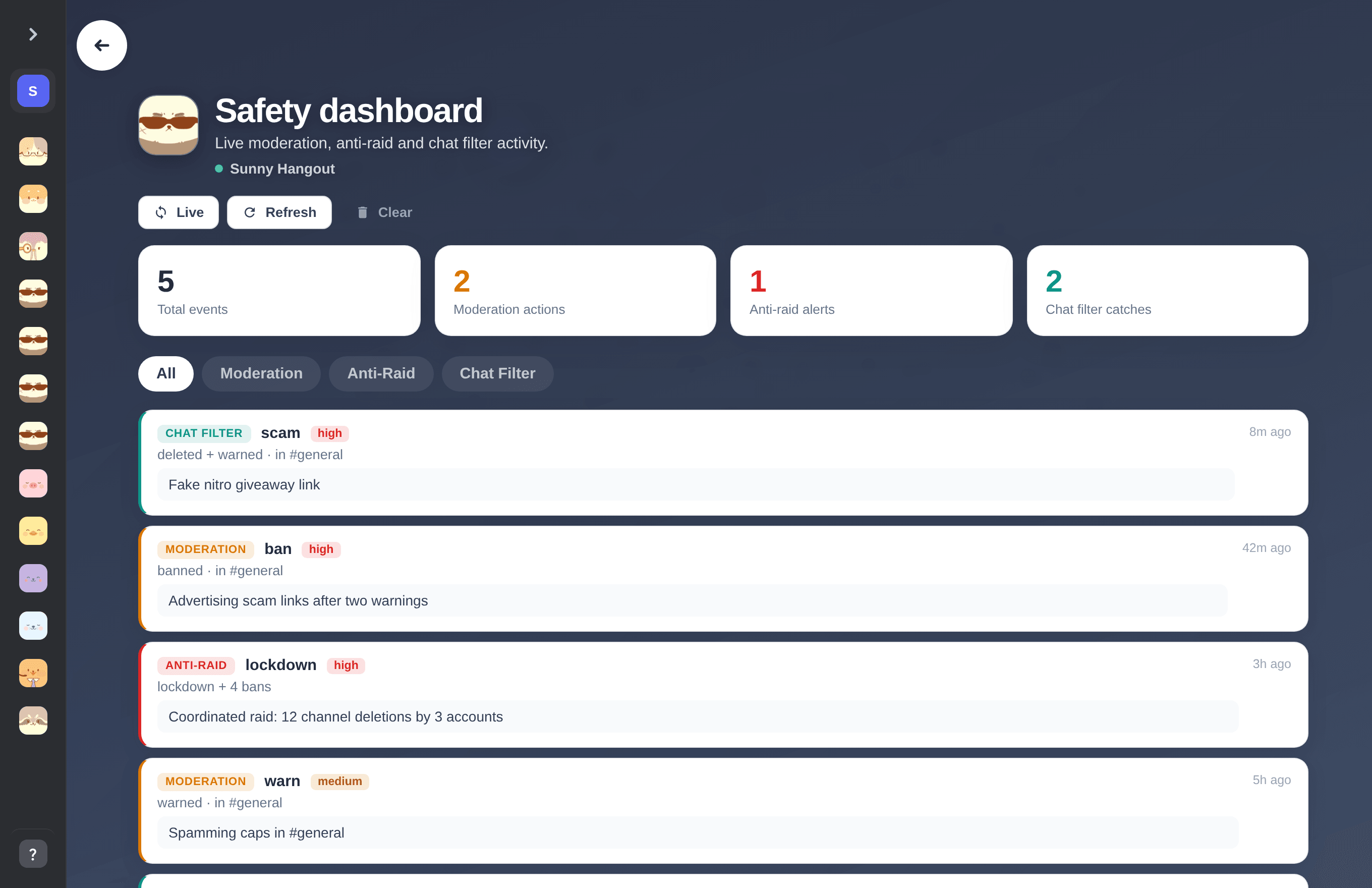
Task: Click the CHAT FILTER tag on scam event
Action: 203,433
